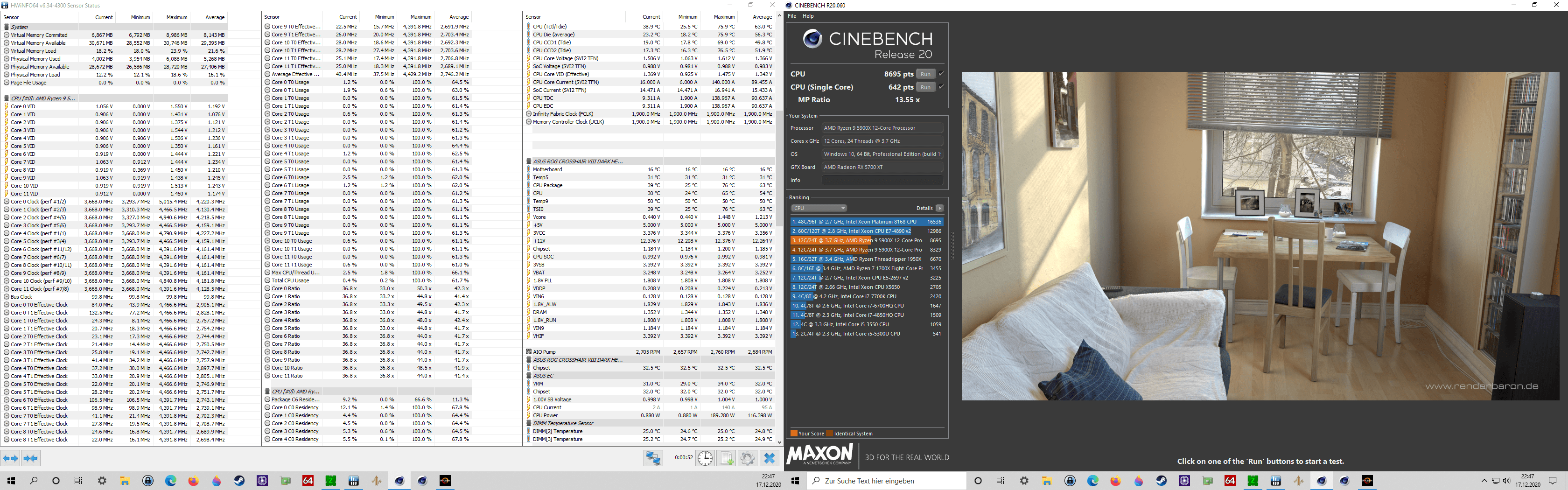This screenshot has height=490, width=1568.
Task: Select 'Total CPU Usage' sensor row
Action: tap(367, 280)
